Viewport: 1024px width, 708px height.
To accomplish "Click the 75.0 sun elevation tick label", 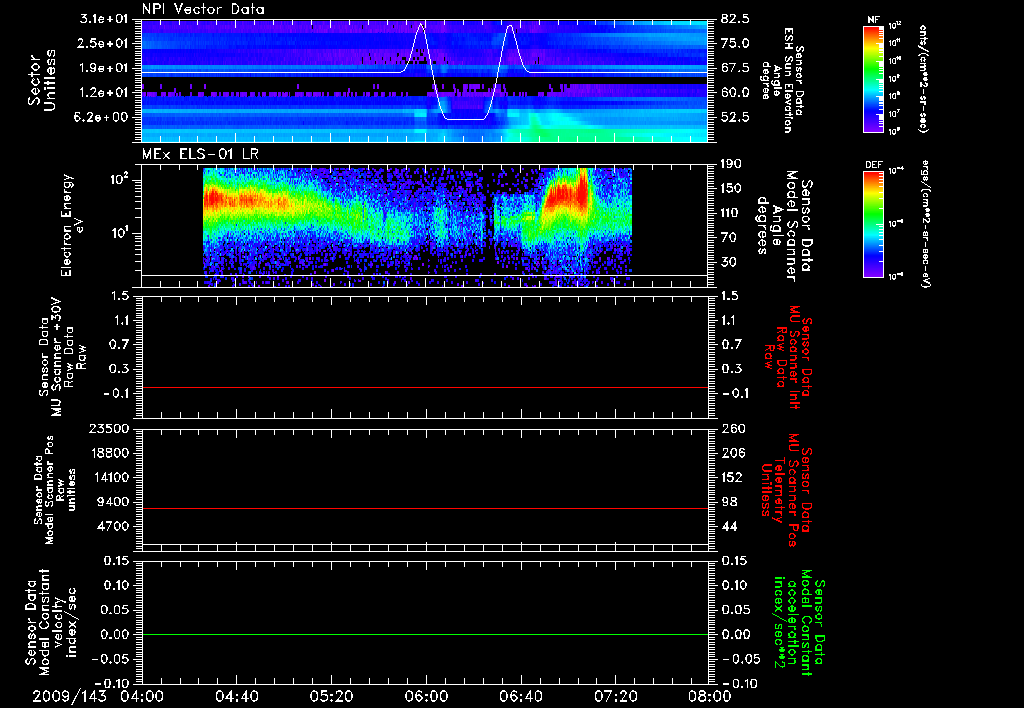I will [735, 43].
